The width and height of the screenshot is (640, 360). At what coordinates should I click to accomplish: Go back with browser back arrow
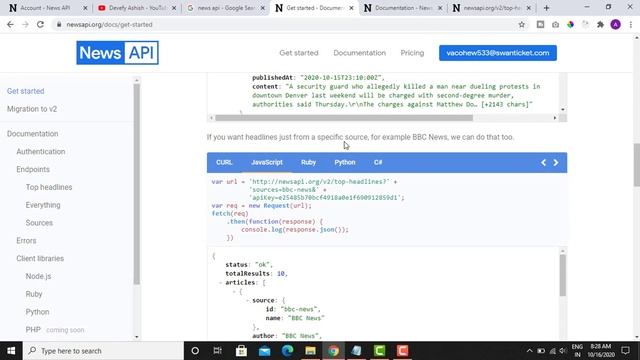10,24
